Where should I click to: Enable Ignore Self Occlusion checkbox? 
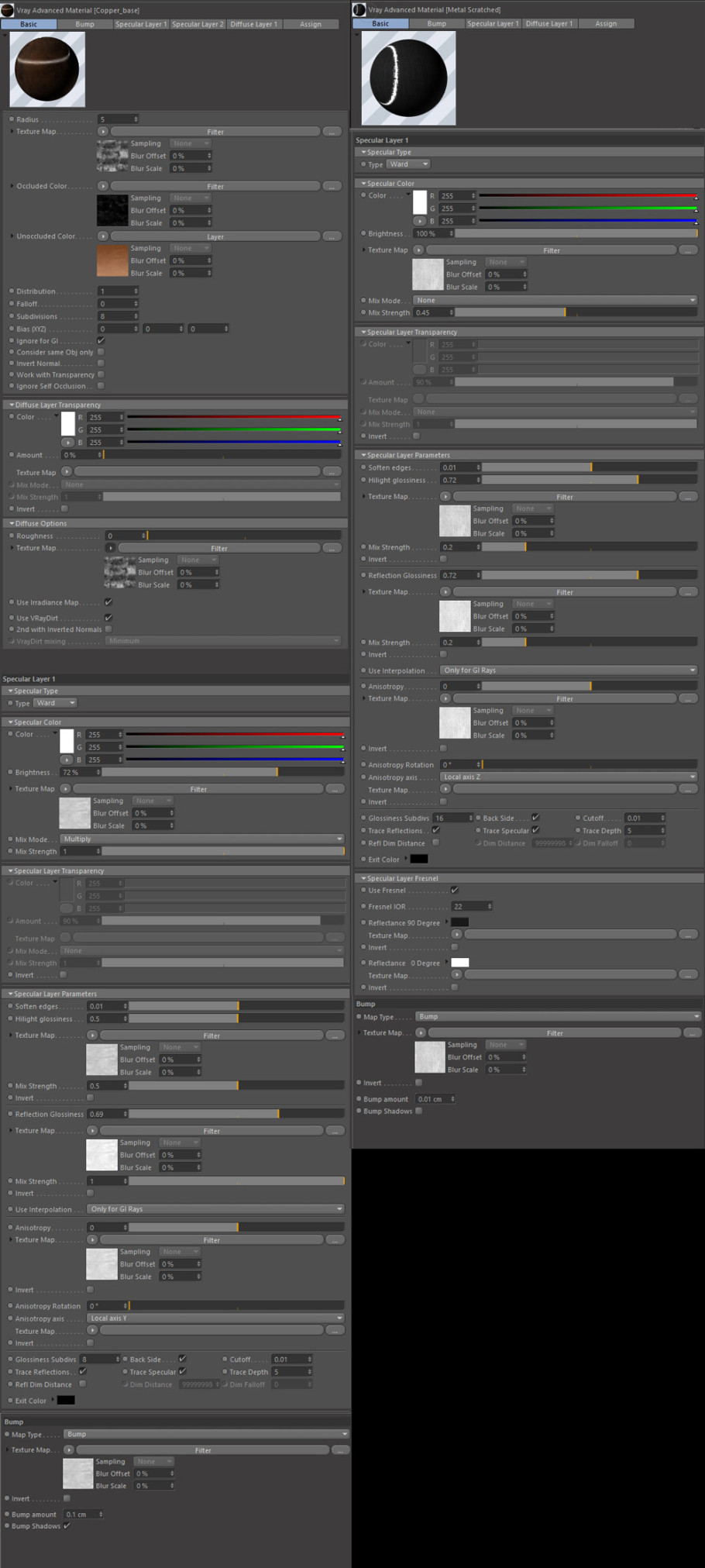(x=101, y=385)
